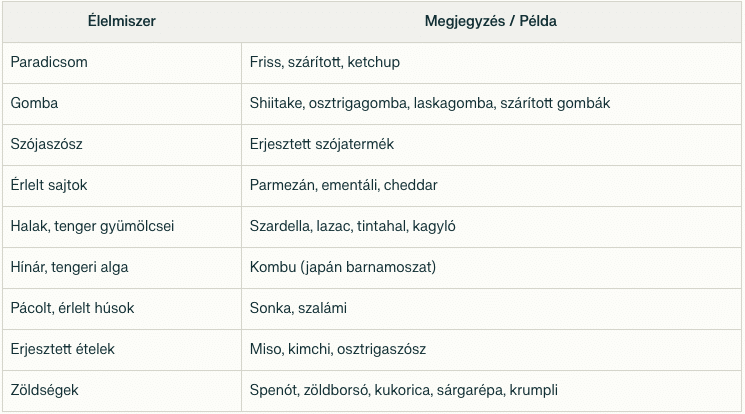
Task: Click the Élelmiszer column header
Action: tap(122, 21)
